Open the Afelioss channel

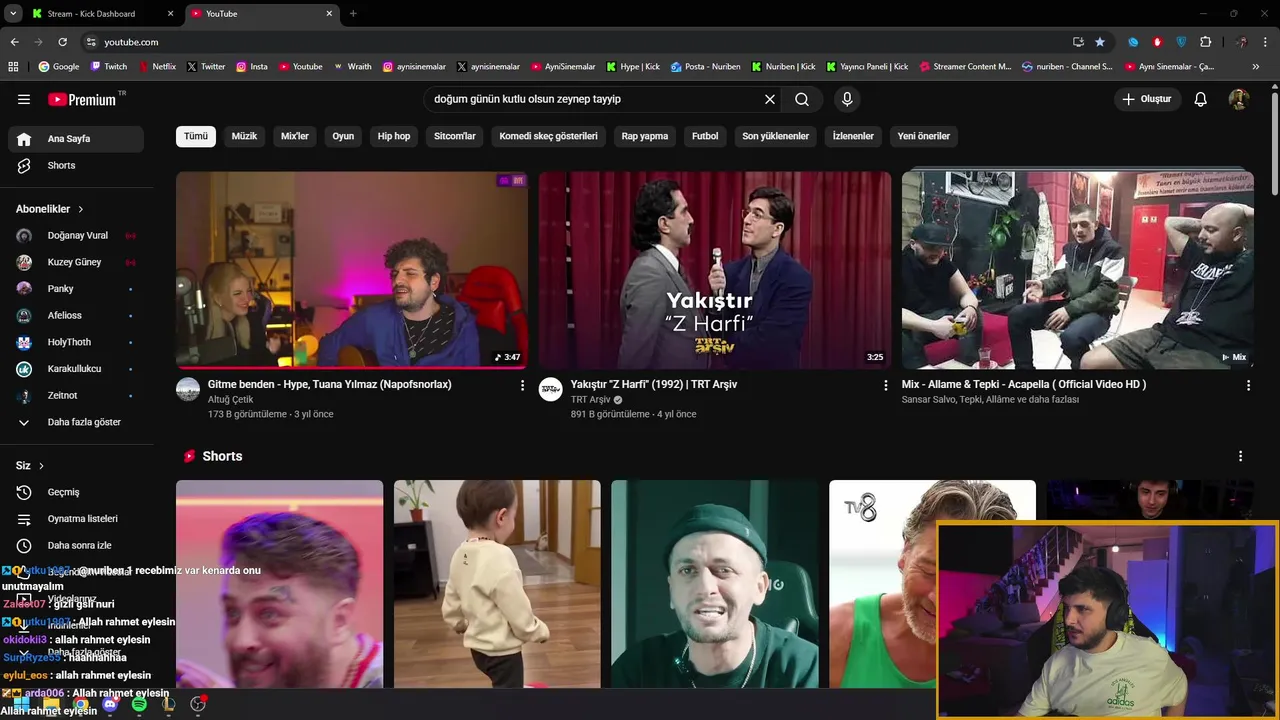click(x=76, y=315)
